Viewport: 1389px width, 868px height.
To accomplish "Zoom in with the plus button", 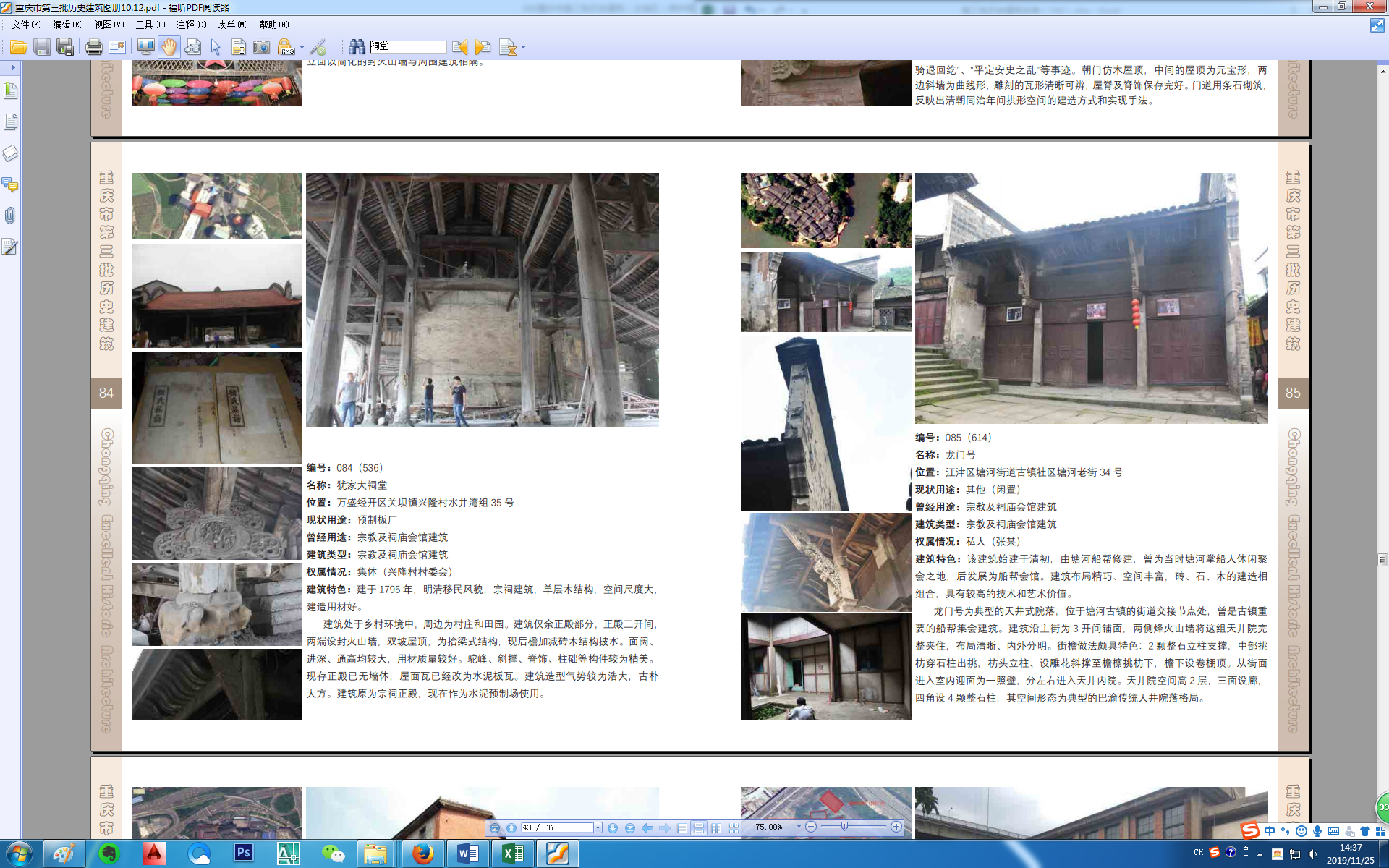I will click(x=896, y=827).
